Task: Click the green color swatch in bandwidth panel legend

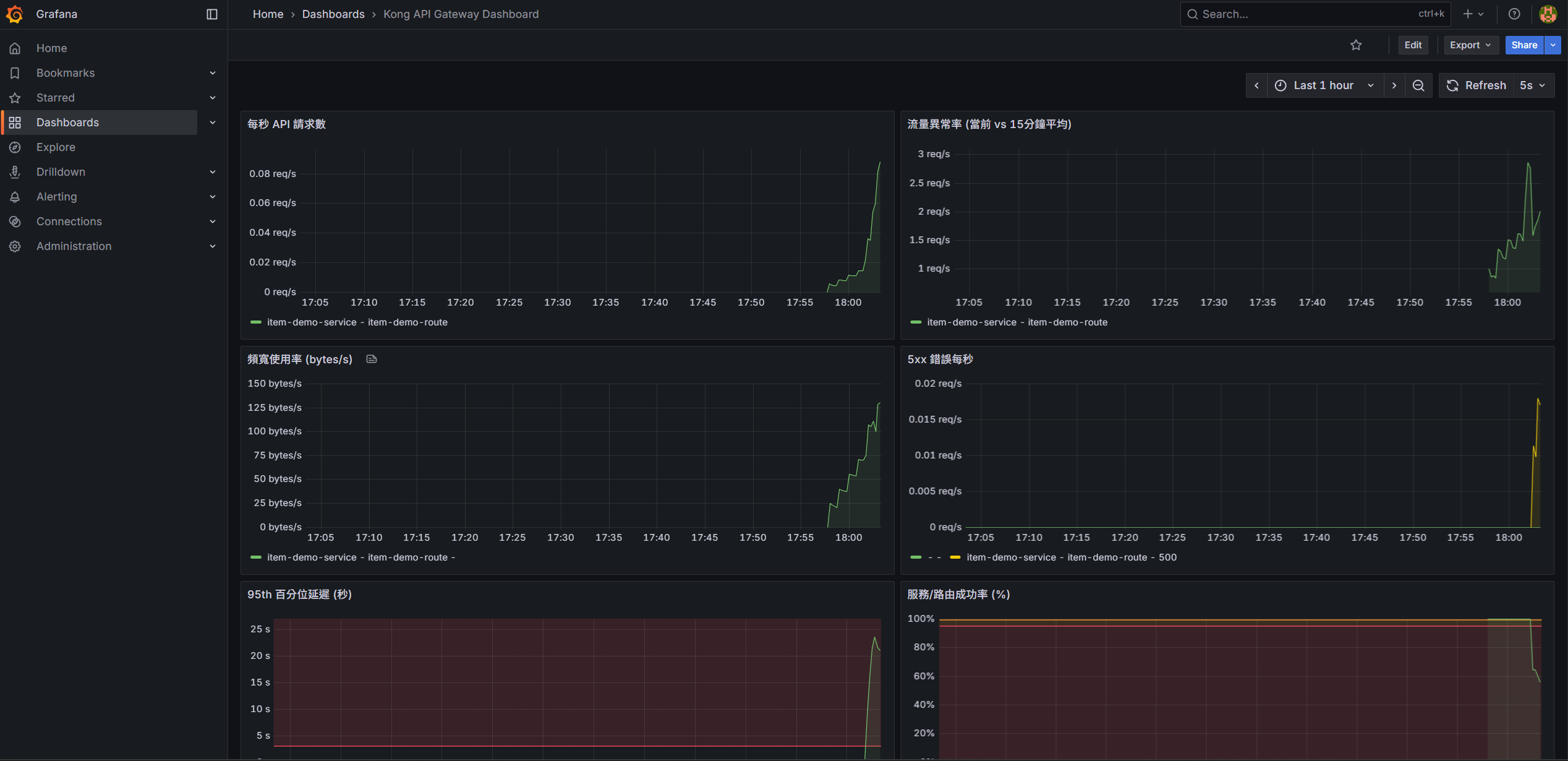Action: click(256, 557)
